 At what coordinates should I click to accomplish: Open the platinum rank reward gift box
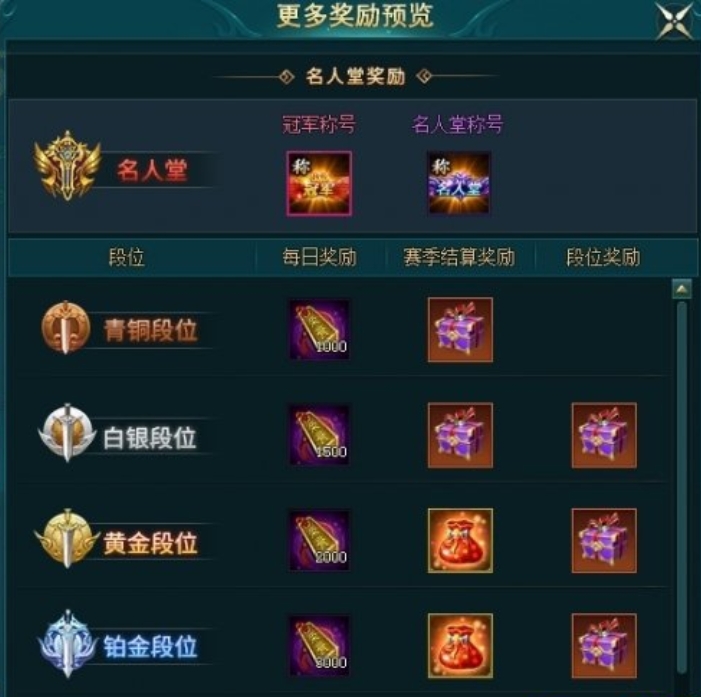604,646
